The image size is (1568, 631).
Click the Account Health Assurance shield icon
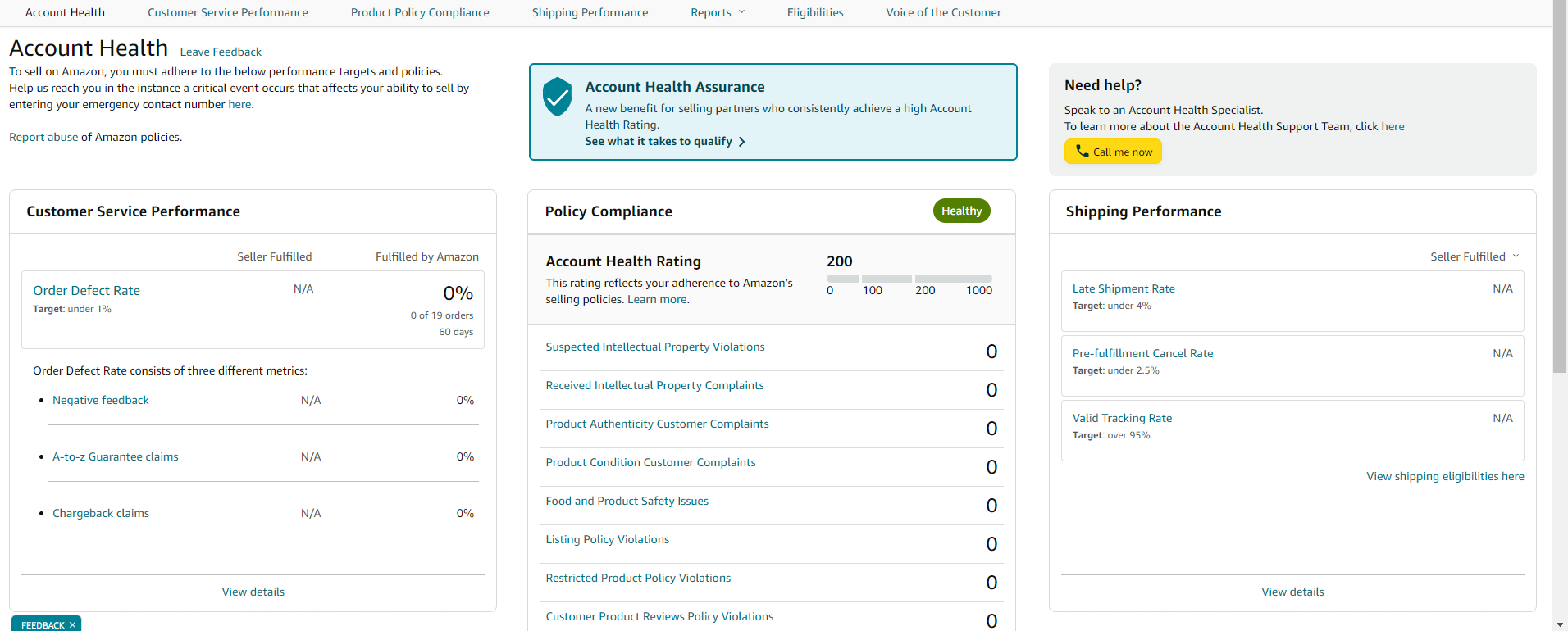point(558,97)
